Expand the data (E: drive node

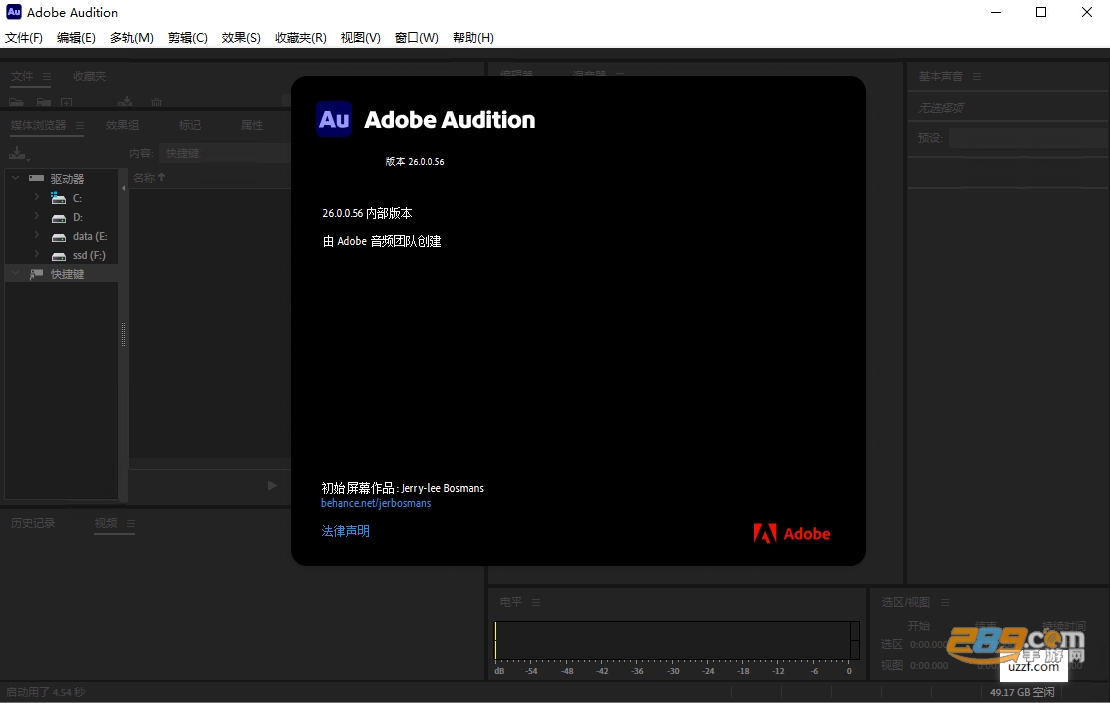coord(37,235)
